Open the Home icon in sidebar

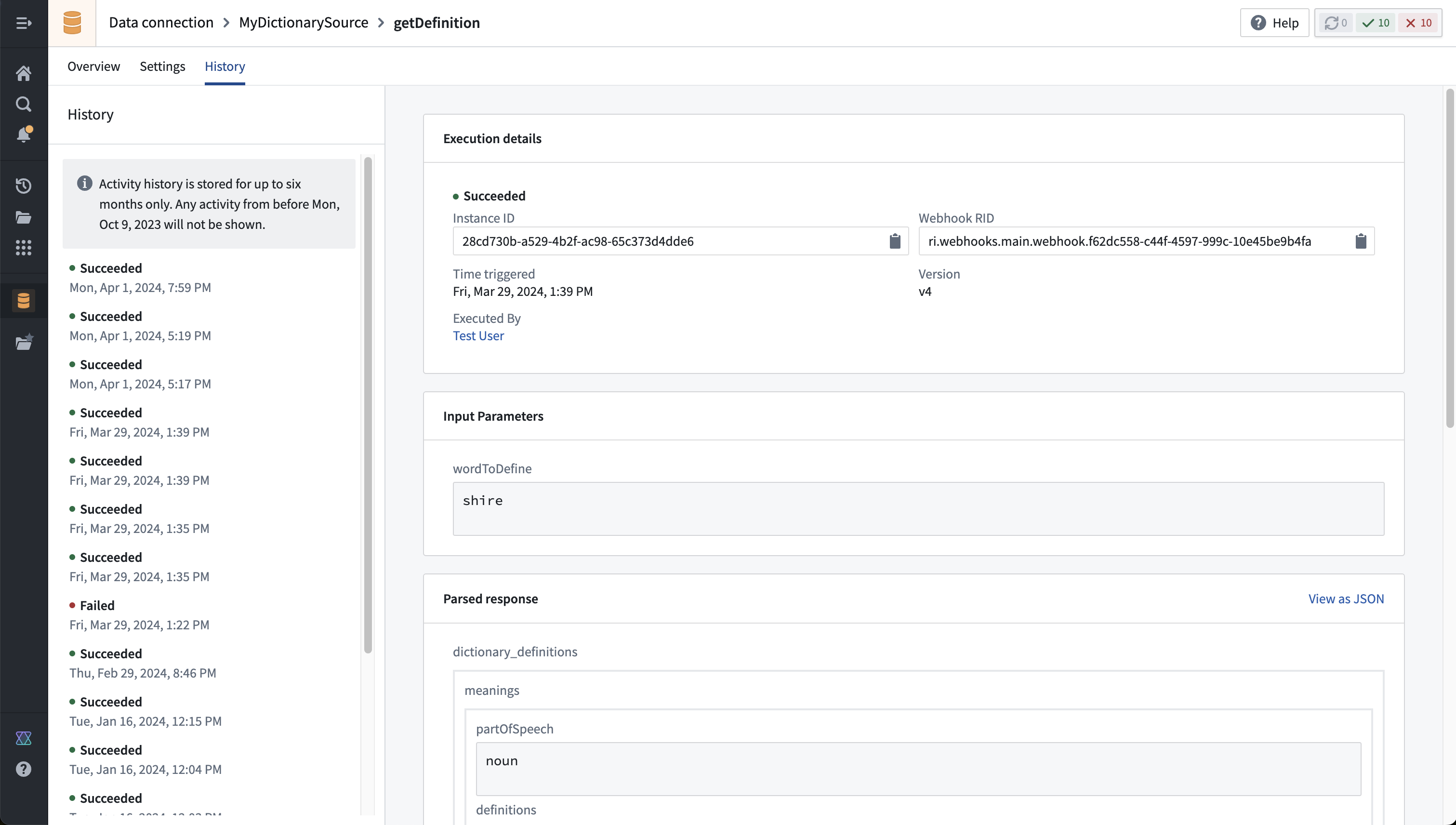point(23,73)
